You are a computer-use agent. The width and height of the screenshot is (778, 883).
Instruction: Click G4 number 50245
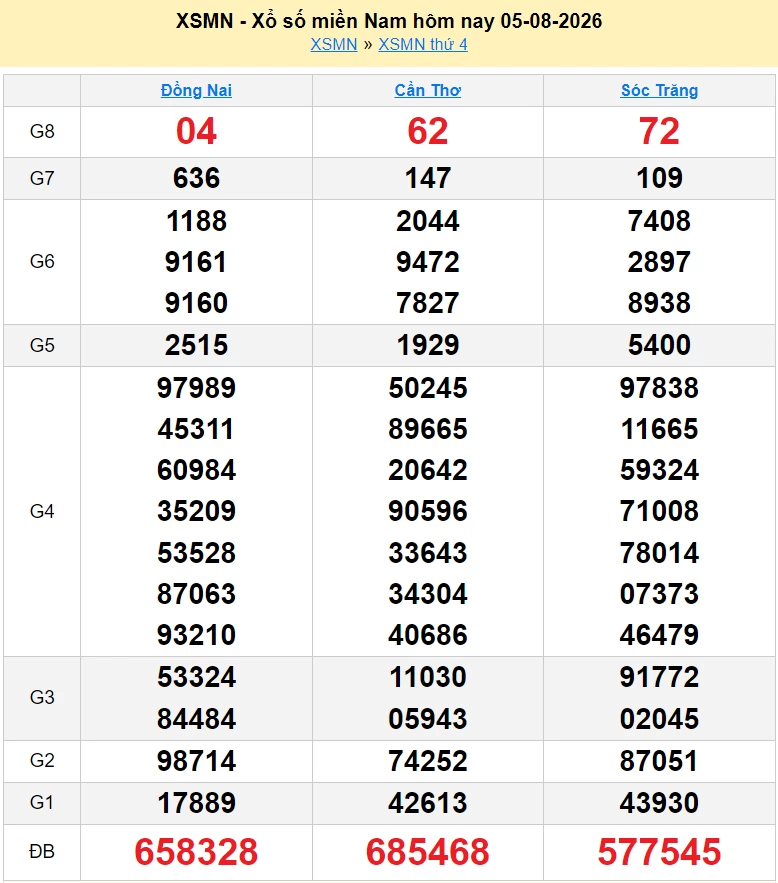pos(428,388)
